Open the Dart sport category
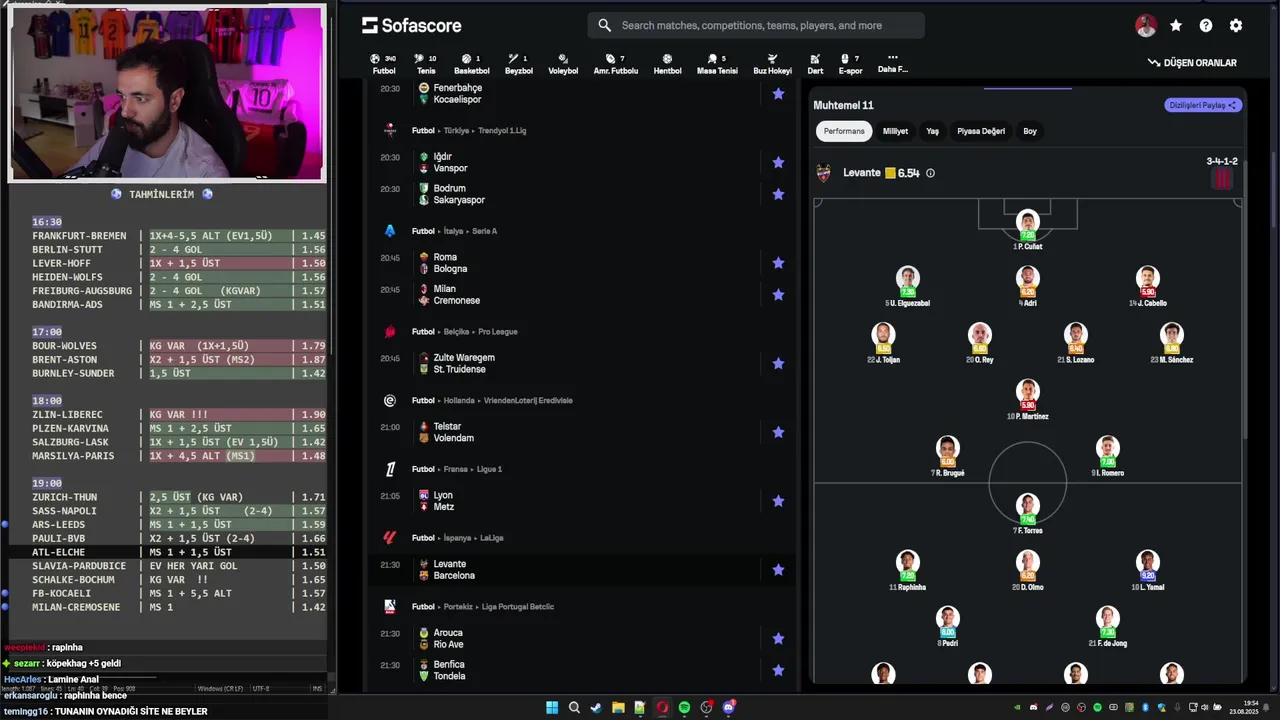The height and width of the screenshot is (720, 1280). tap(815, 64)
